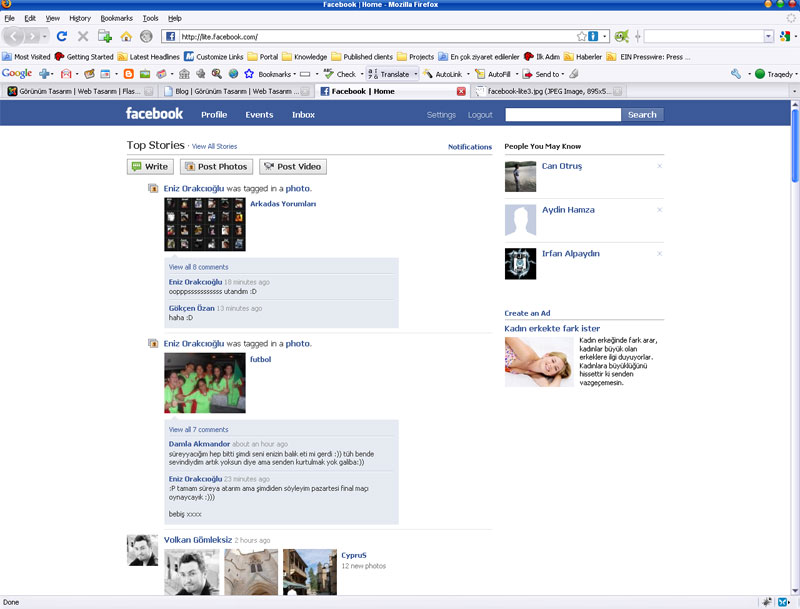This screenshot has width=800, height=609.
Task: Click the Gökçen Özan commenter name
Action: pyautogui.click(x=191, y=308)
